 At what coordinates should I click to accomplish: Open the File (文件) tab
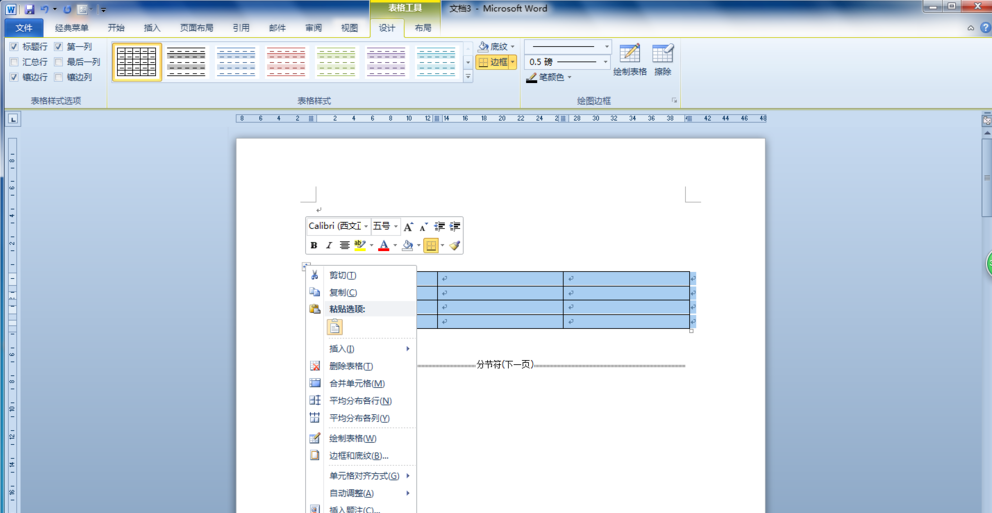click(x=24, y=28)
